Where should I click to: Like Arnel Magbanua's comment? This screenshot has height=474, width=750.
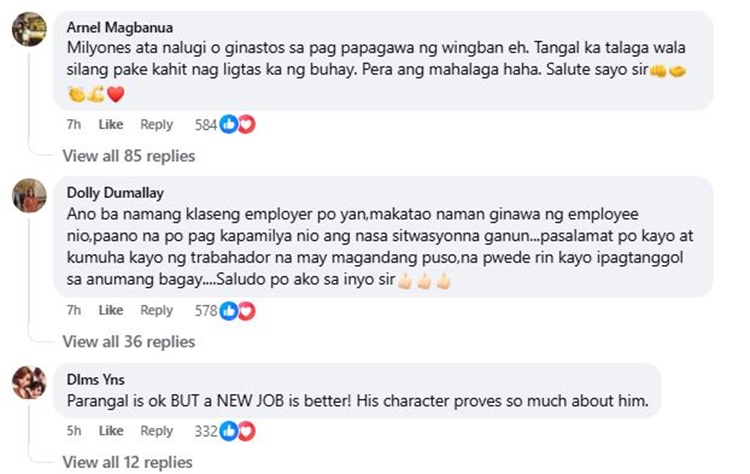tap(111, 124)
